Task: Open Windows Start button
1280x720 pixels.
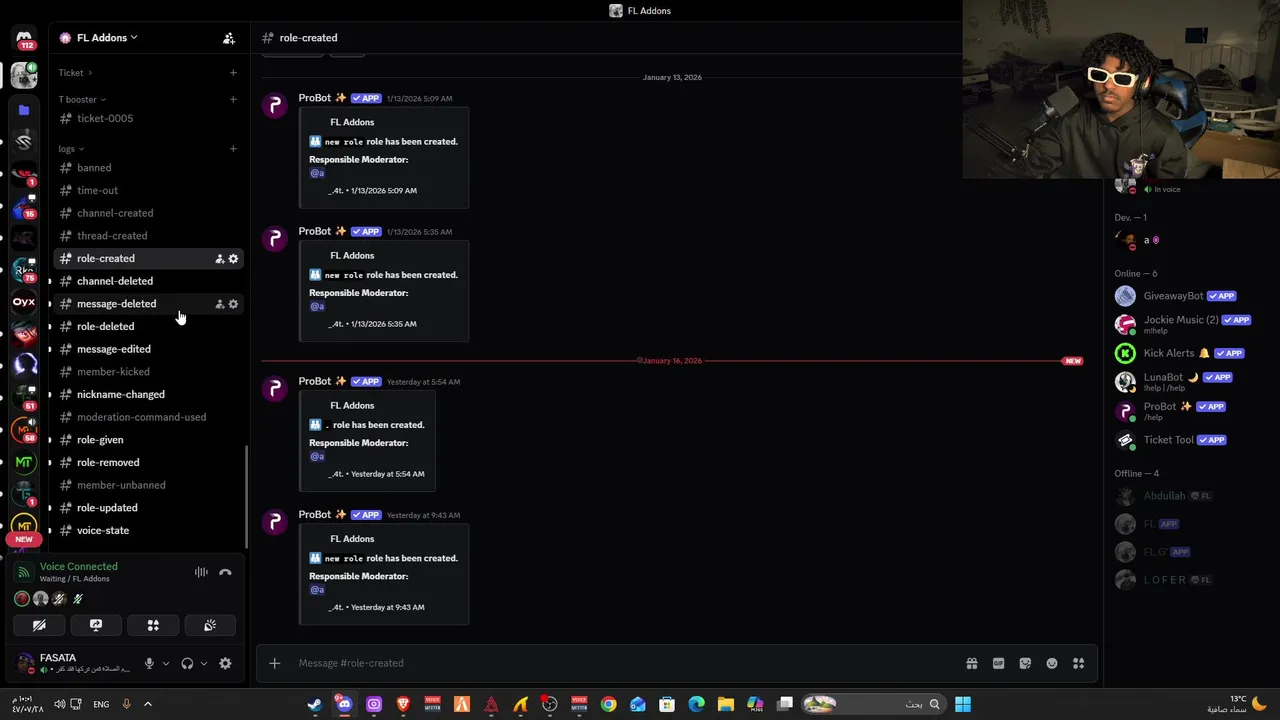Action: [962, 704]
